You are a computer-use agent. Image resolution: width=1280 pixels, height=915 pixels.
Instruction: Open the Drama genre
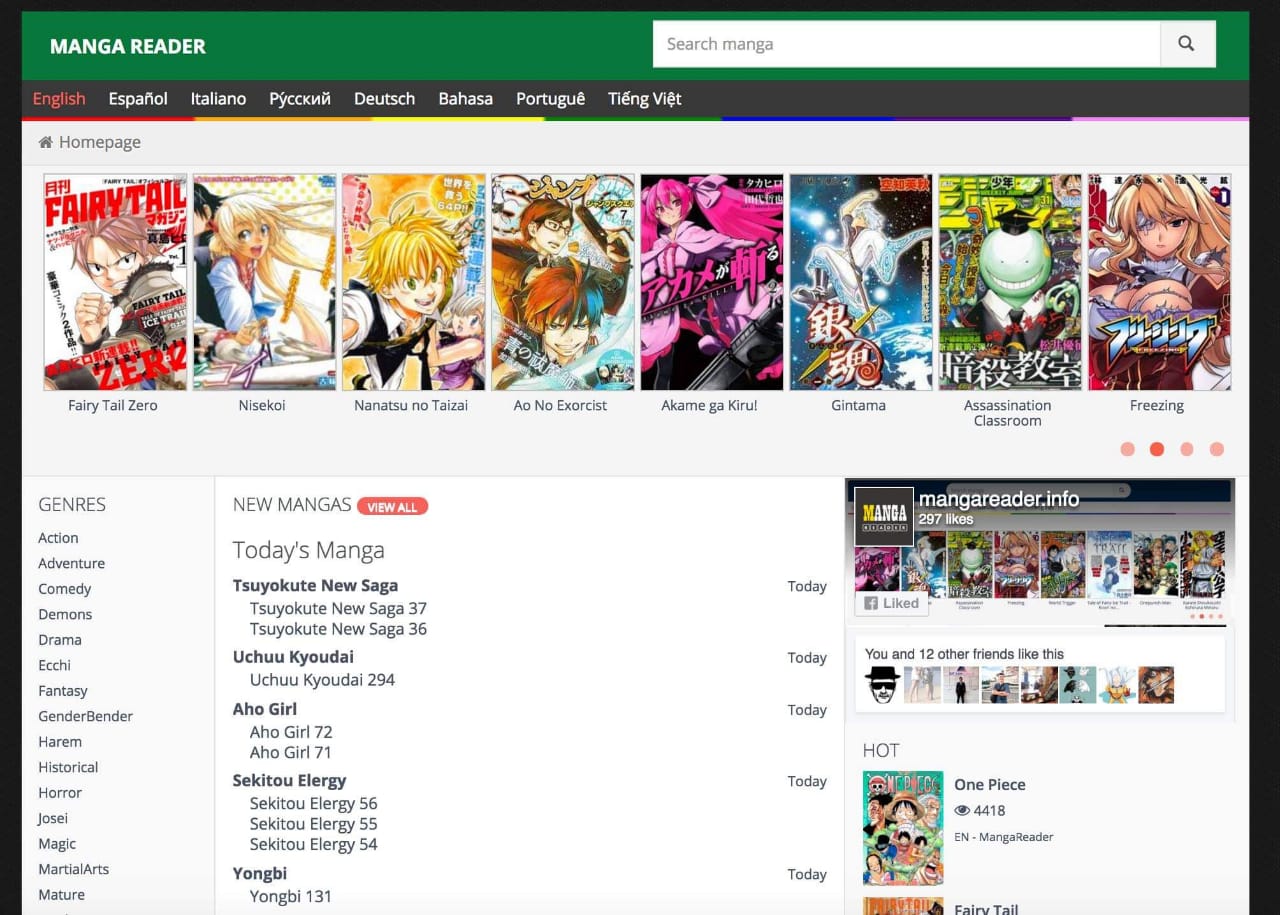pos(60,640)
